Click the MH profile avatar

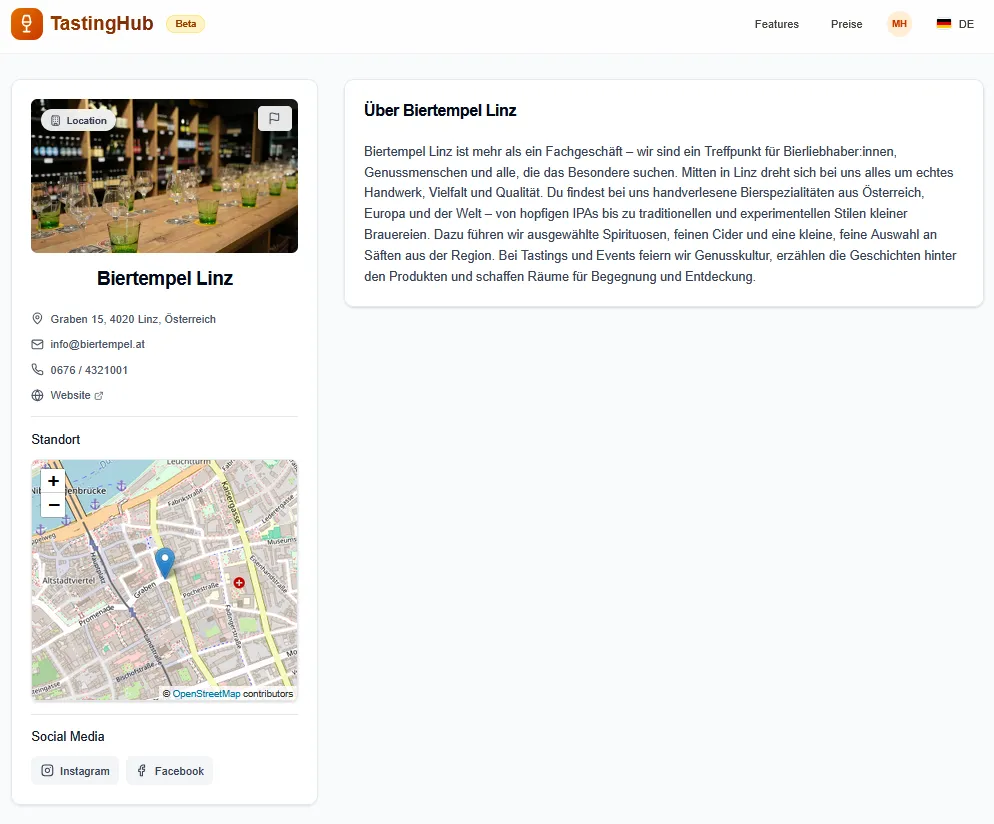(x=899, y=23)
